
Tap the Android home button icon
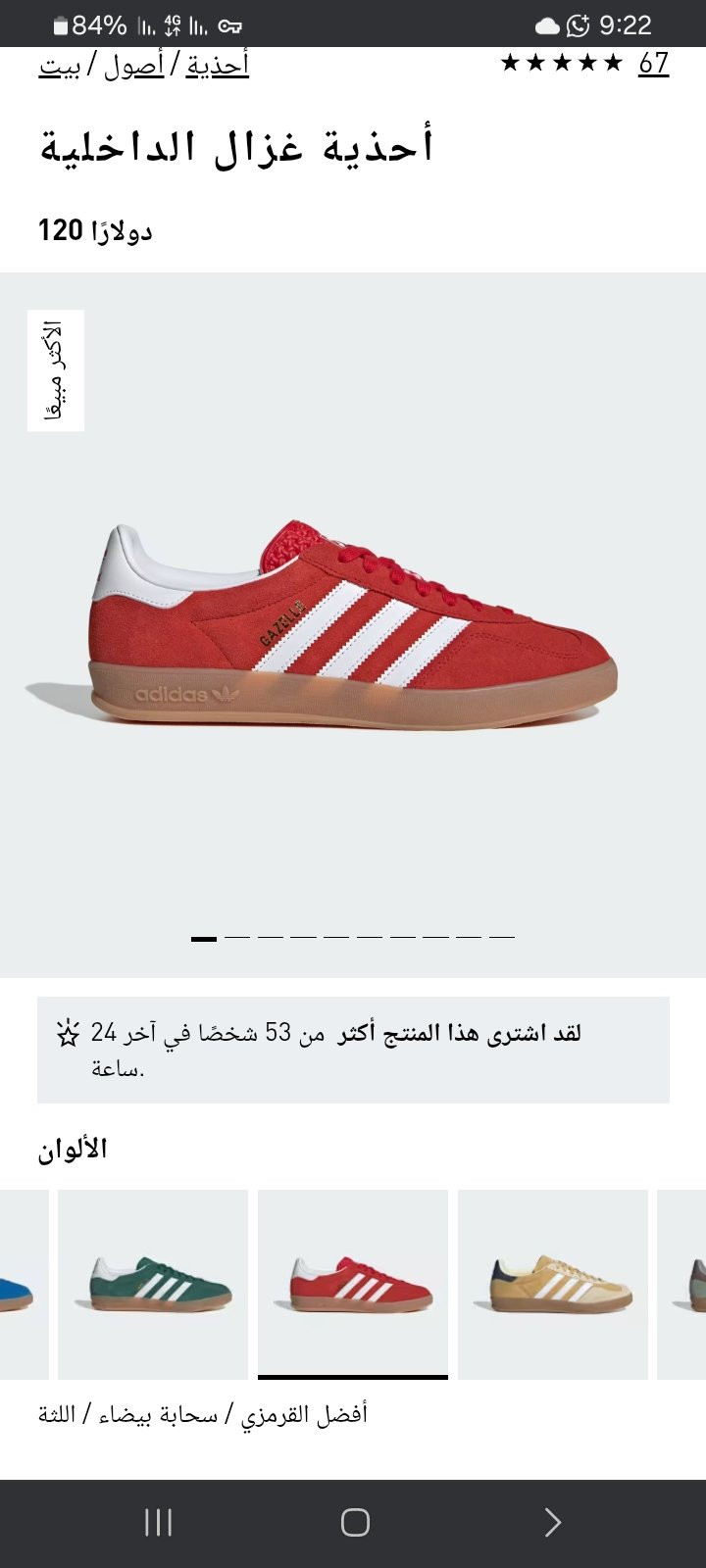tap(354, 1522)
